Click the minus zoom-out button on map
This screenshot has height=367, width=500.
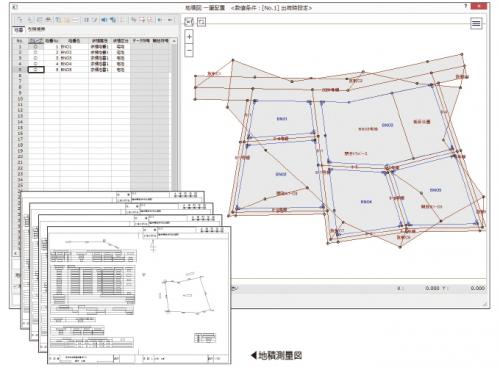(189, 51)
